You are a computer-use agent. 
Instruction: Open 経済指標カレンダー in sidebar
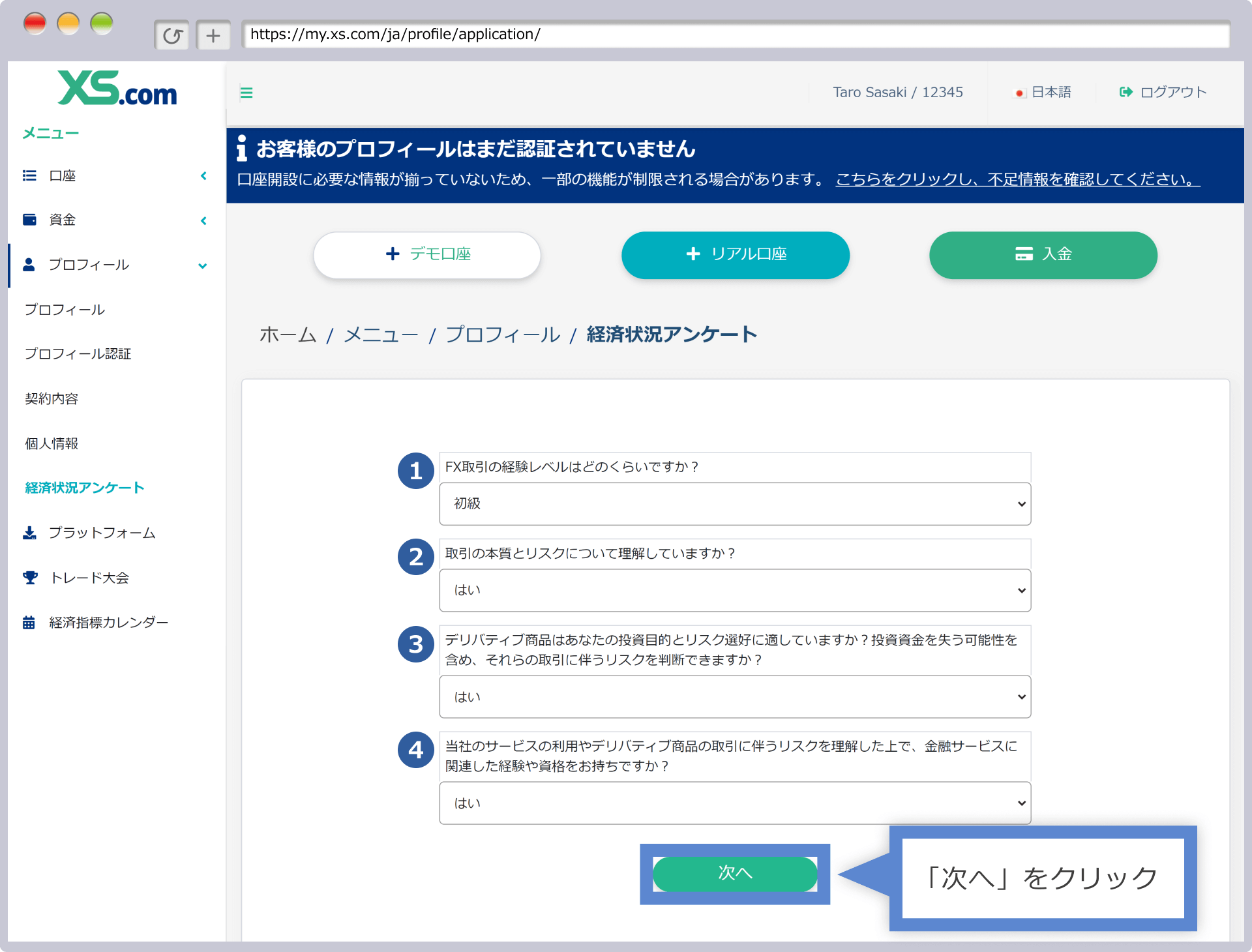(x=108, y=622)
